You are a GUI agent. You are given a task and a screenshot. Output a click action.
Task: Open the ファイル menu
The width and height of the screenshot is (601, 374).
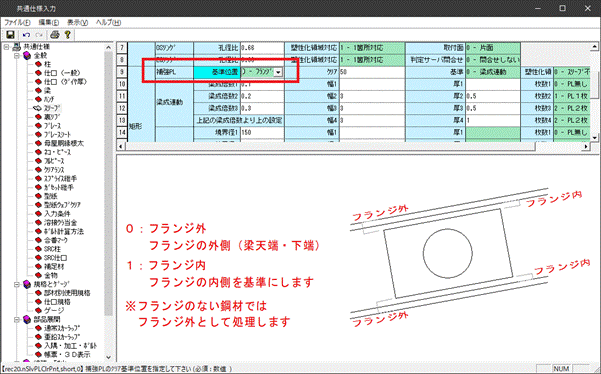[x=17, y=23]
